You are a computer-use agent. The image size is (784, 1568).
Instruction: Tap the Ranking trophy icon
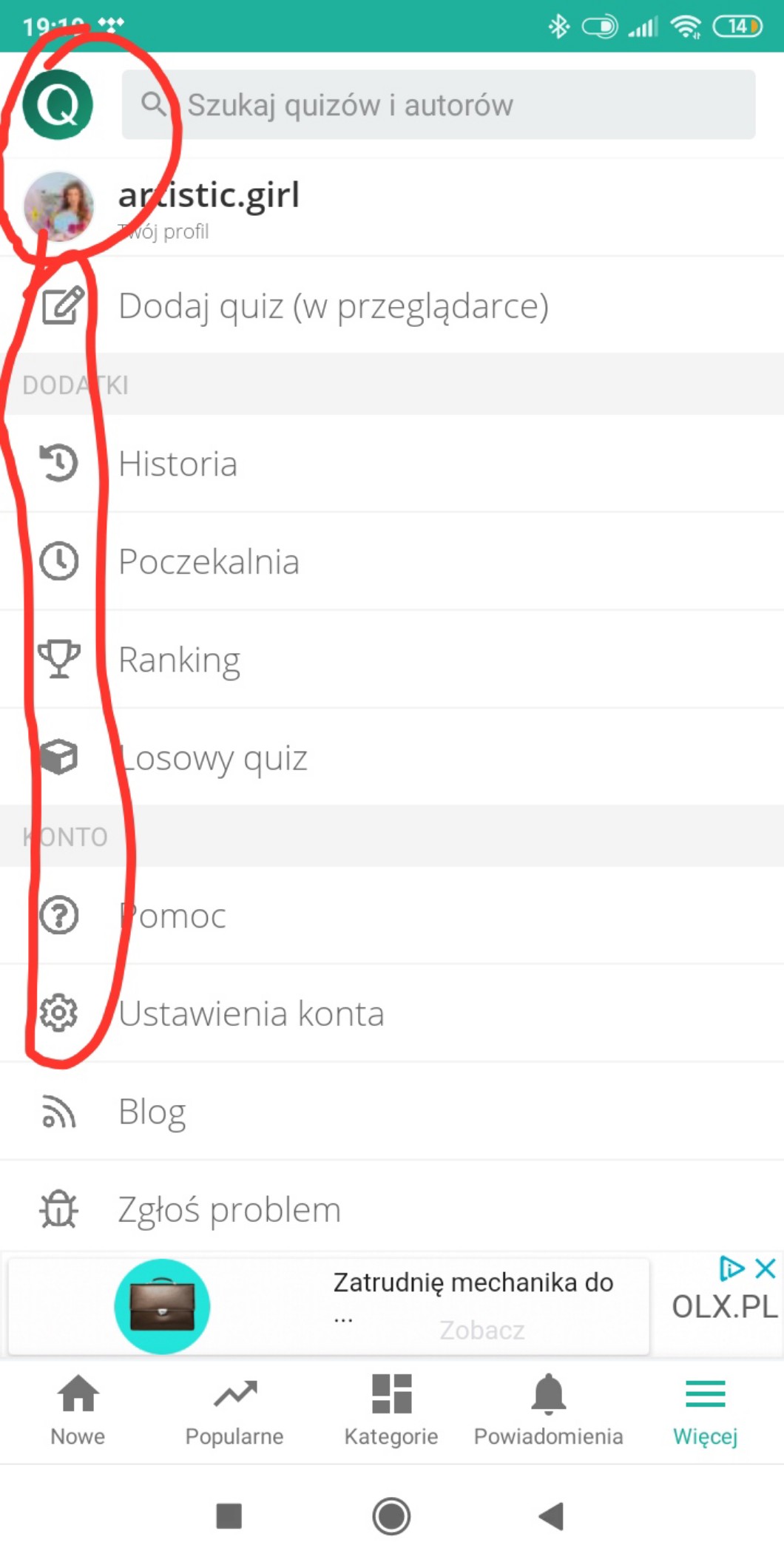(x=58, y=659)
